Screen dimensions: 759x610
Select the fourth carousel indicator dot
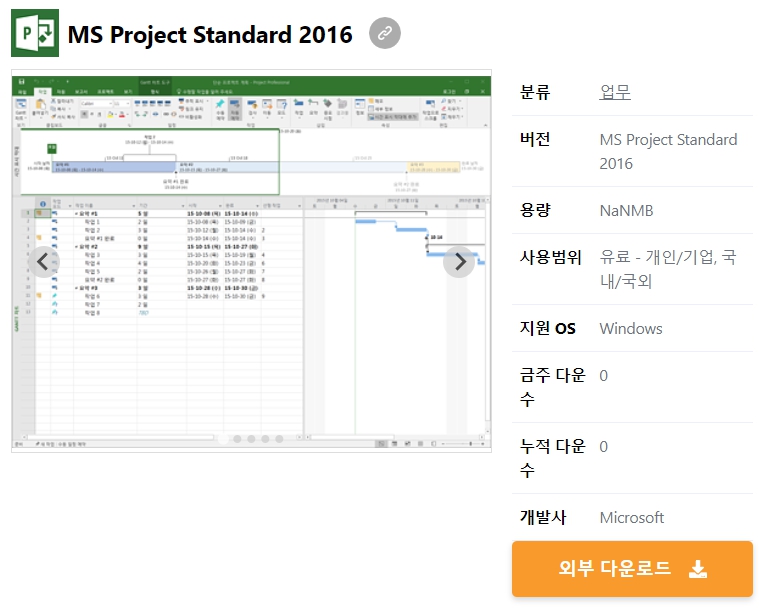(265, 439)
